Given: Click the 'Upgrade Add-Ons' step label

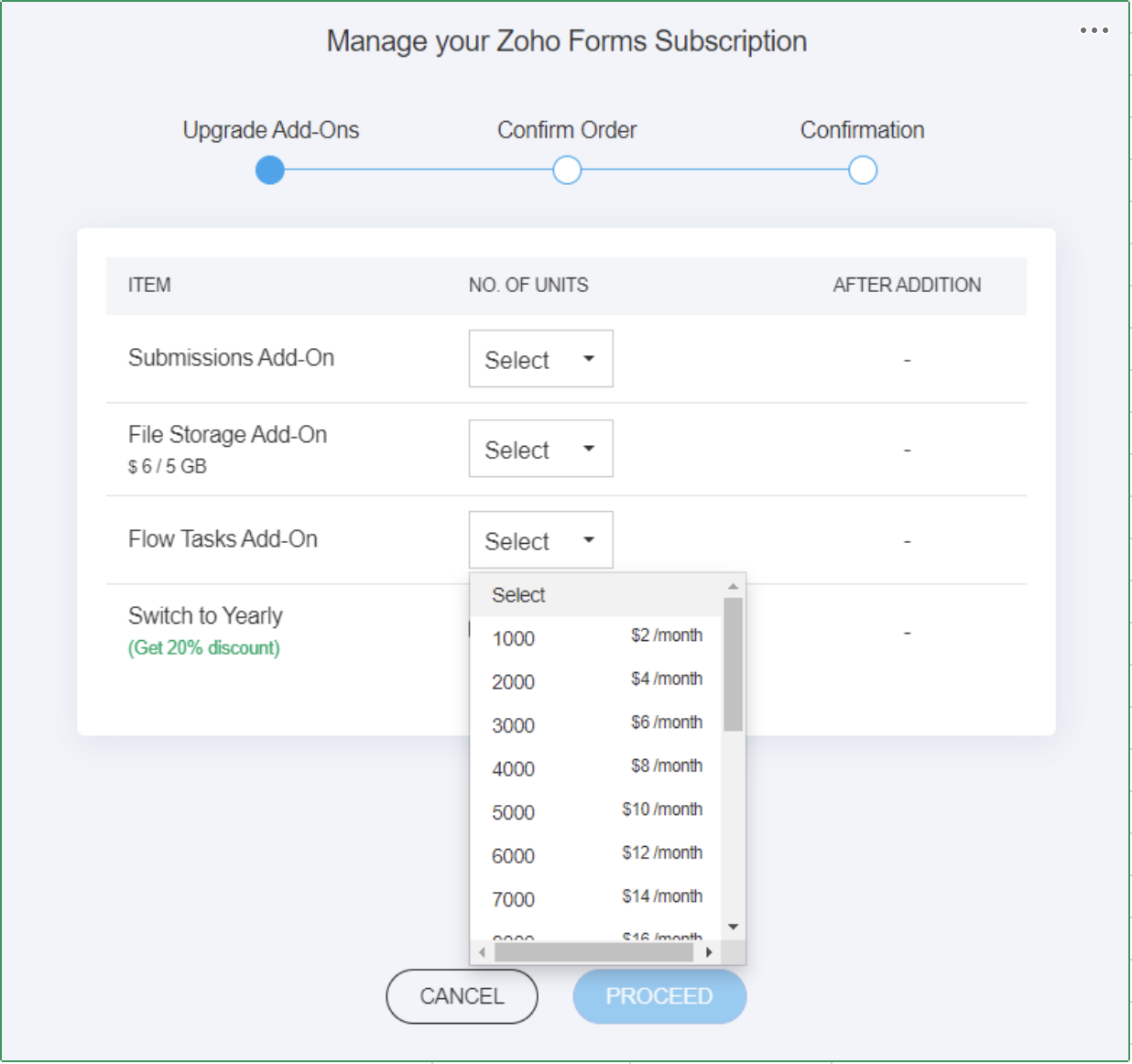Looking at the screenshot, I should click(x=271, y=130).
